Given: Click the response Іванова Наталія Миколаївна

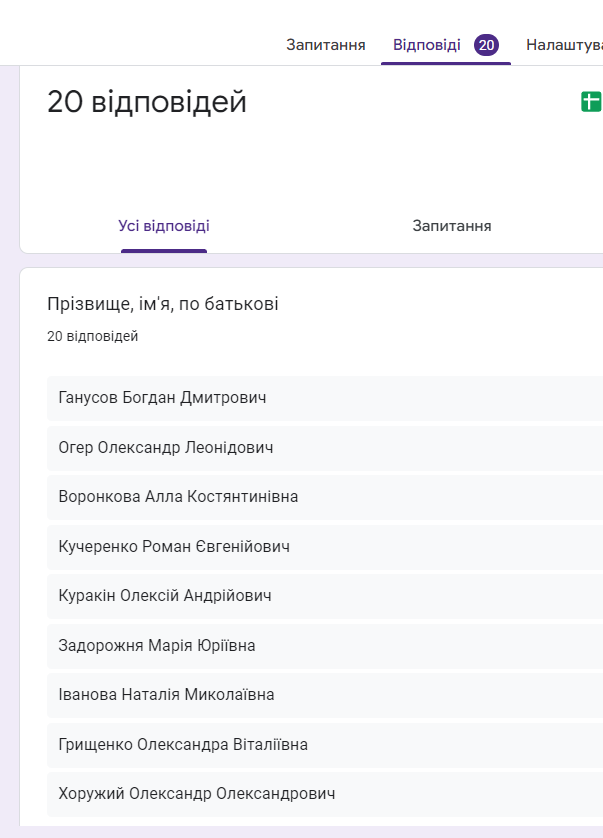Looking at the screenshot, I should [166, 695].
